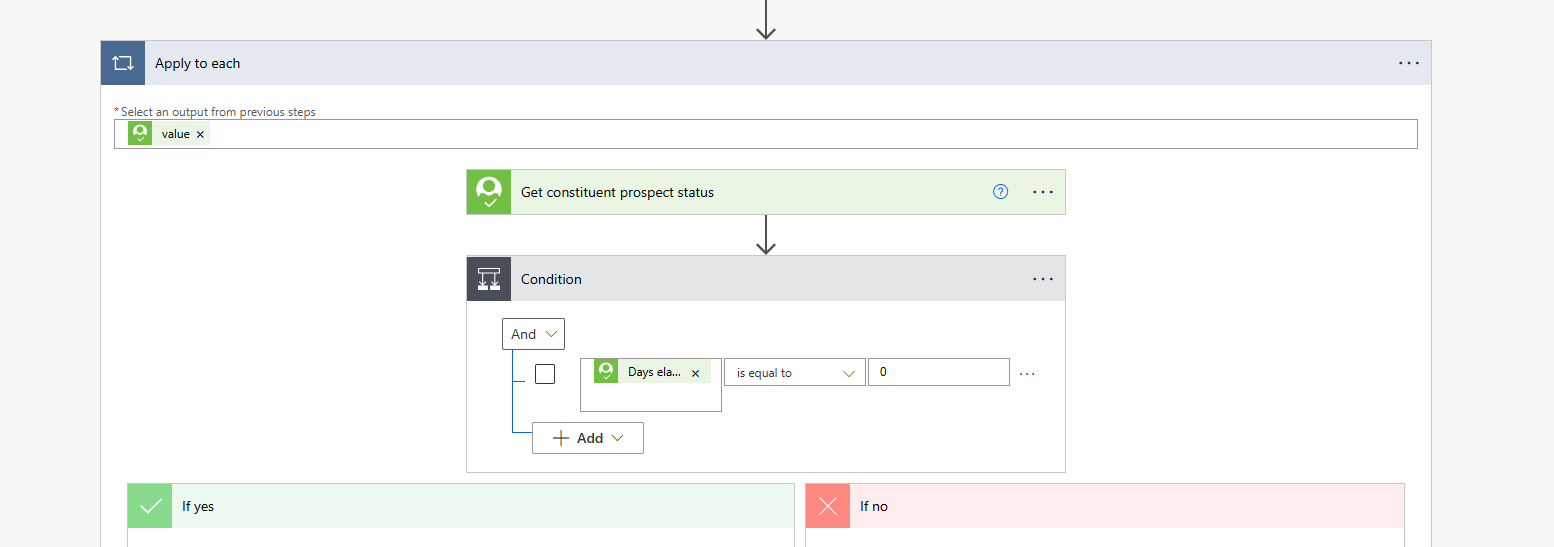Open Get constituent prospect status ellipsis menu
This screenshot has height=547, width=1554.
1043,192
